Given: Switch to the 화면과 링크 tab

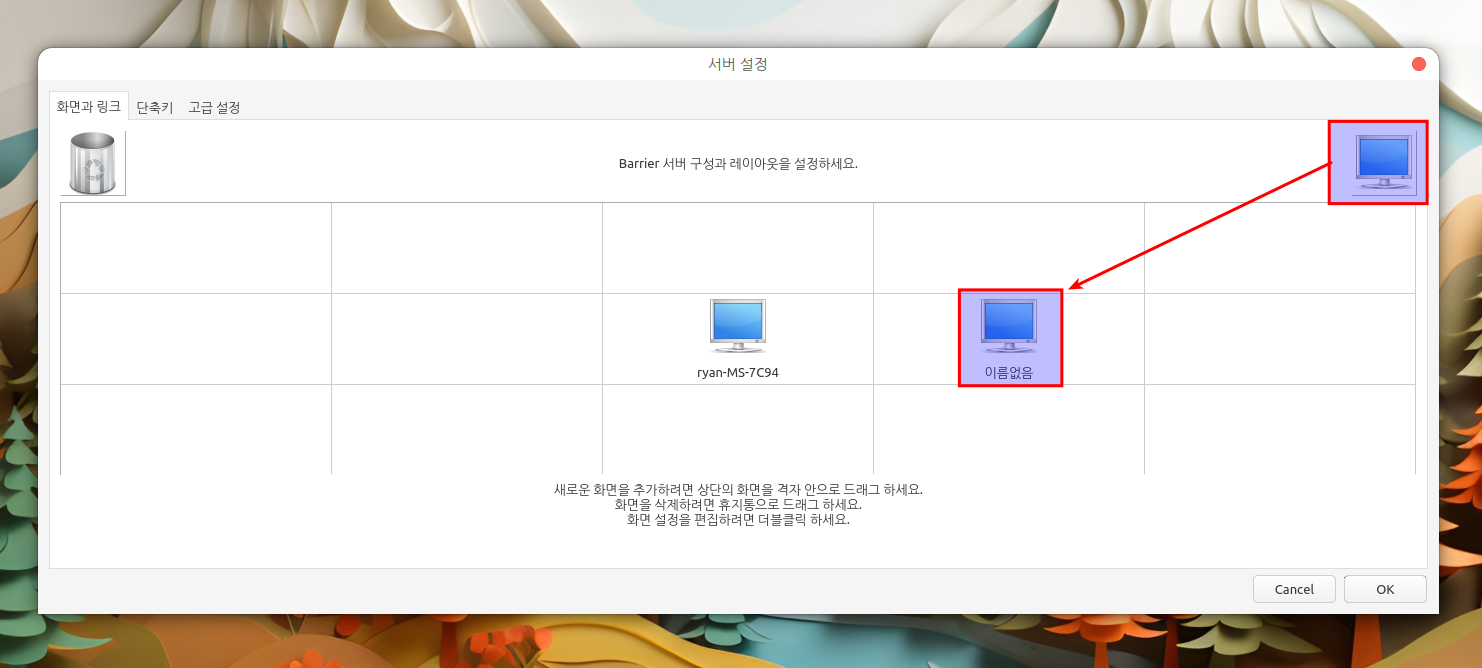Looking at the screenshot, I should coord(89,106).
